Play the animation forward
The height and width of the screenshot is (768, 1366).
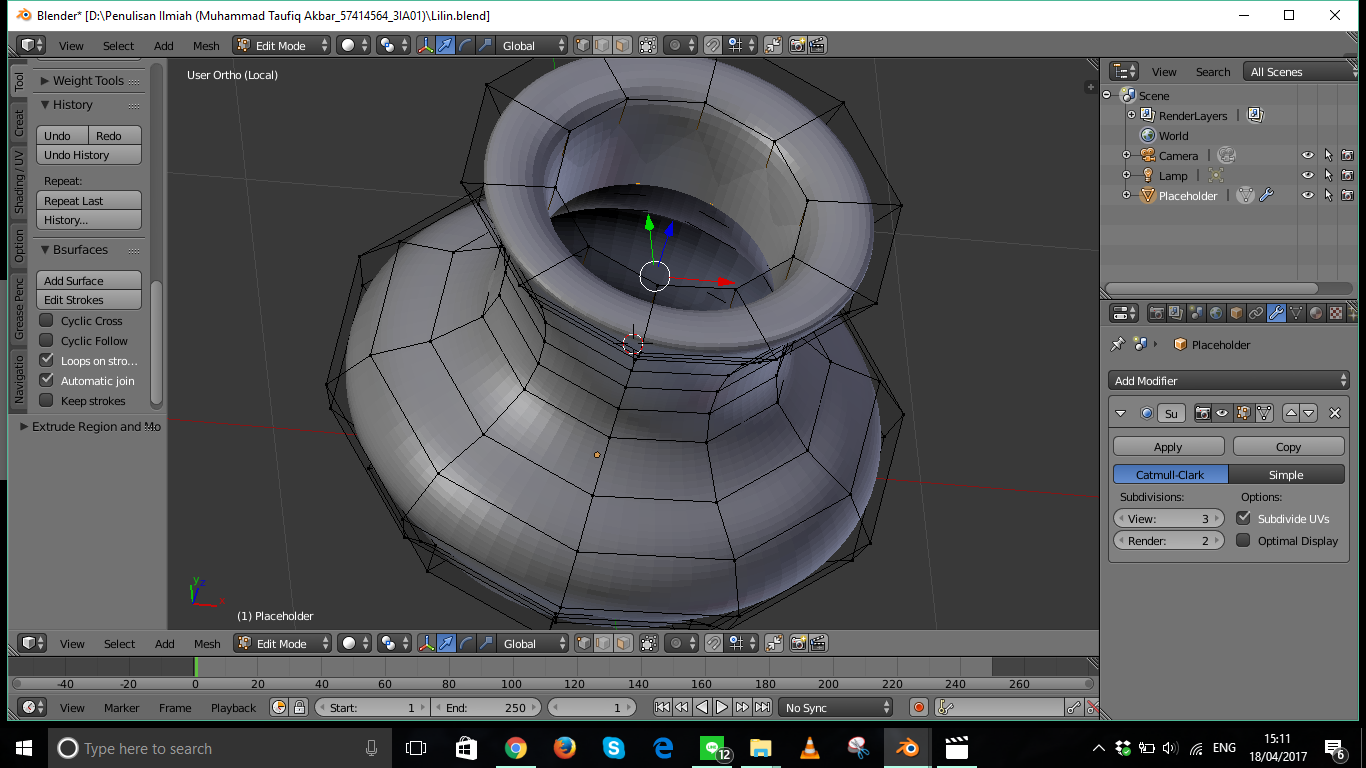tap(722, 708)
